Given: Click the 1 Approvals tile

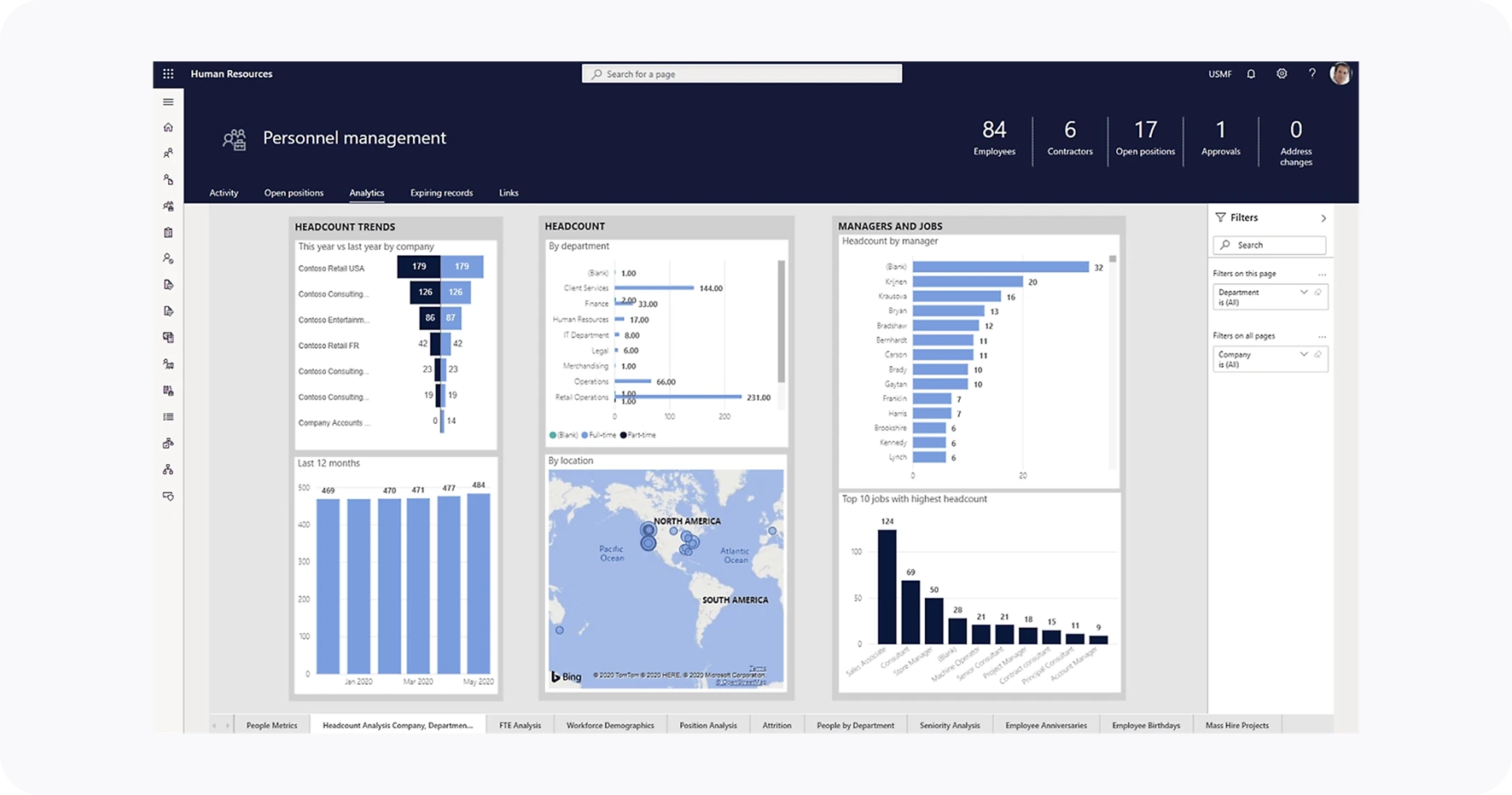Looking at the screenshot, I should (x=1221, y=139).
